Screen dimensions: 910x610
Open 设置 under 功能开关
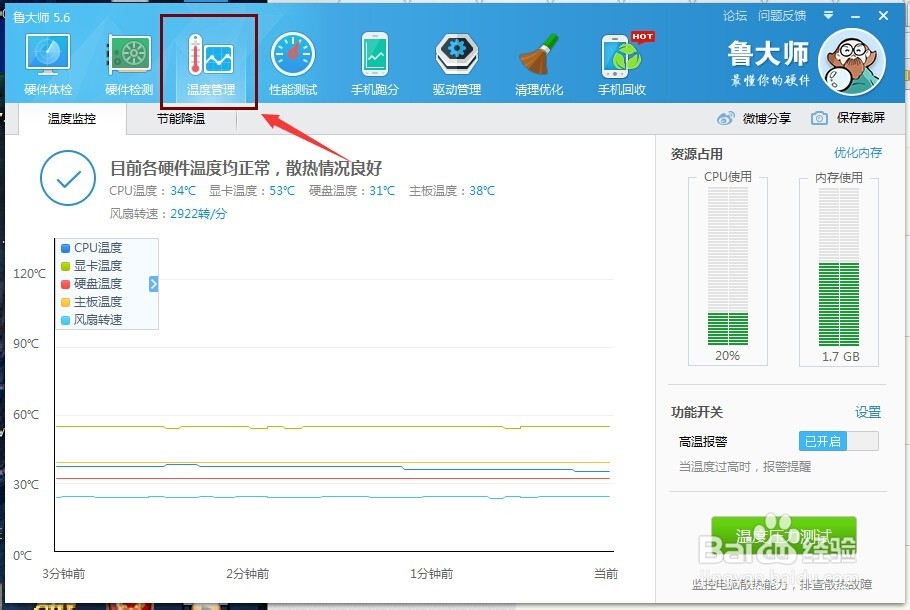pos(868,412)
